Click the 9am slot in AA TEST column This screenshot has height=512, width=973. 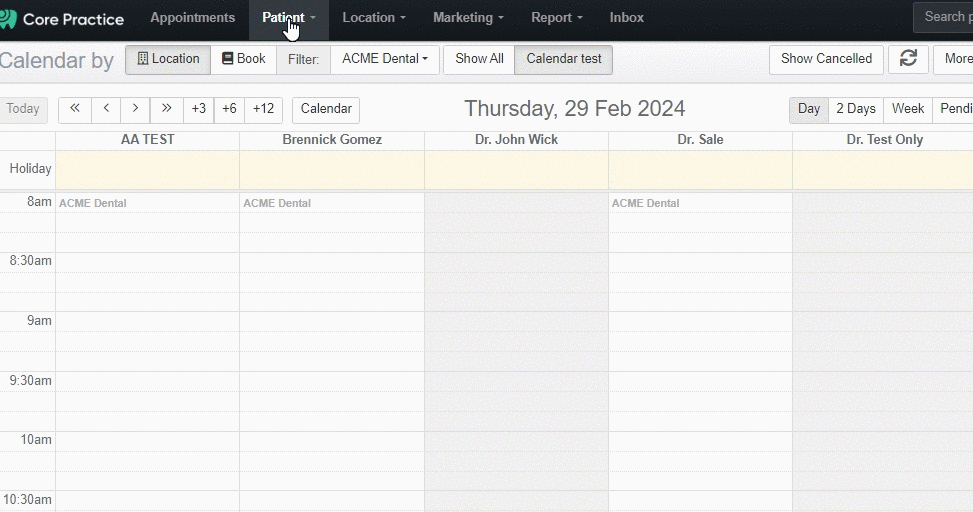[x=148, y=321]
